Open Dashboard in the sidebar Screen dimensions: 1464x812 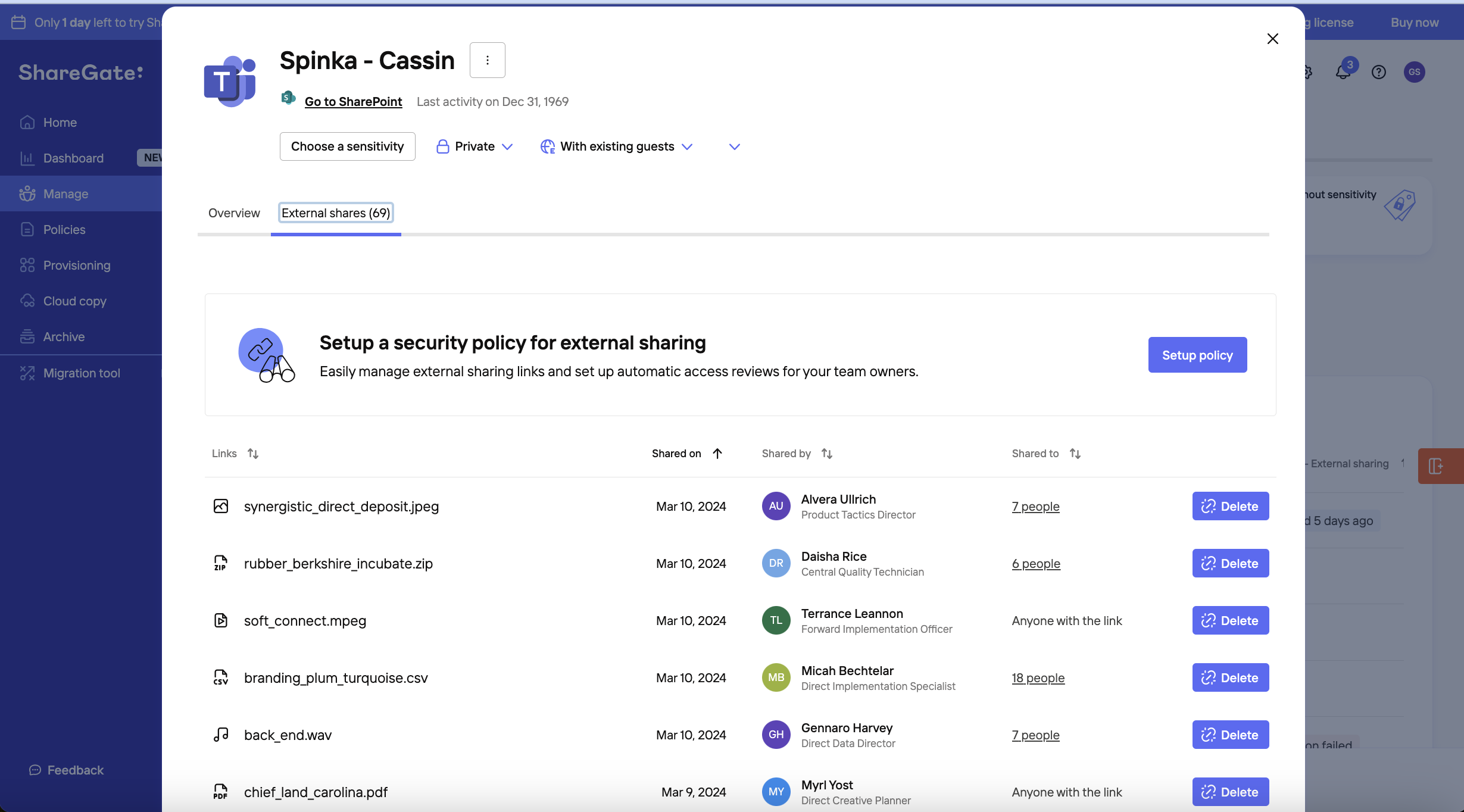[x=81, y=158]
